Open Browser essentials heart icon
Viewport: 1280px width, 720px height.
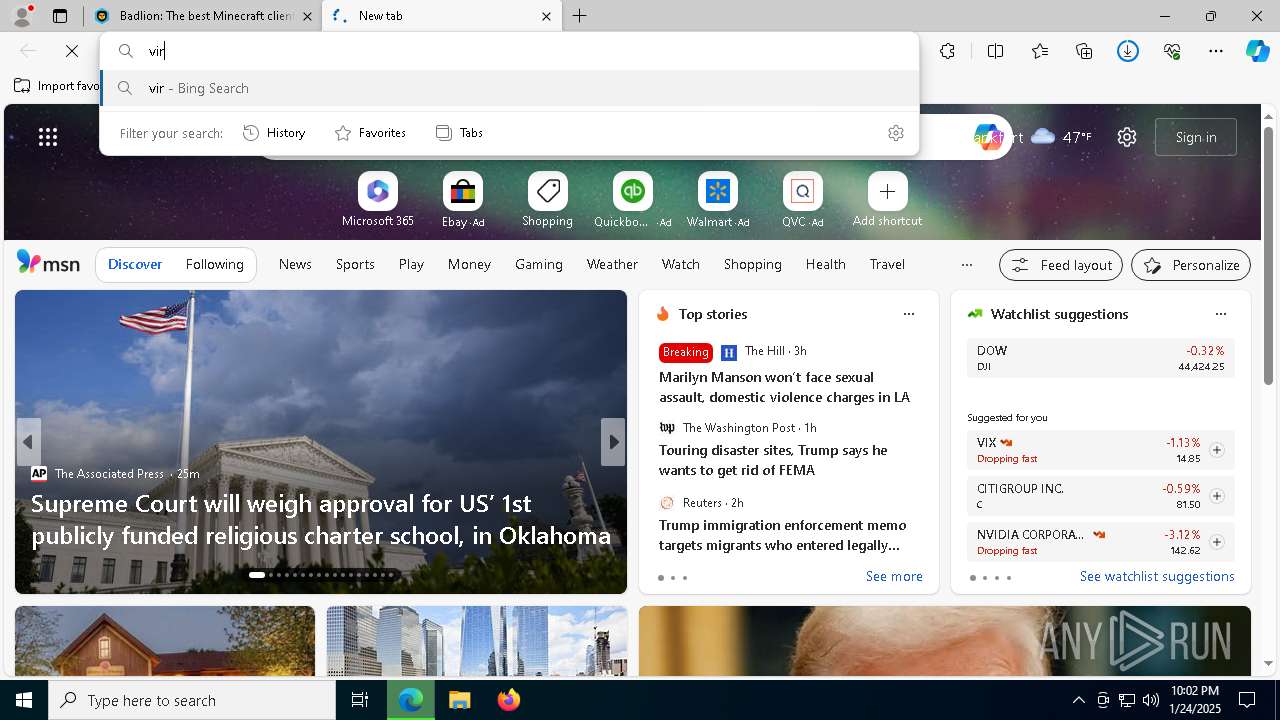point(1172,51)
